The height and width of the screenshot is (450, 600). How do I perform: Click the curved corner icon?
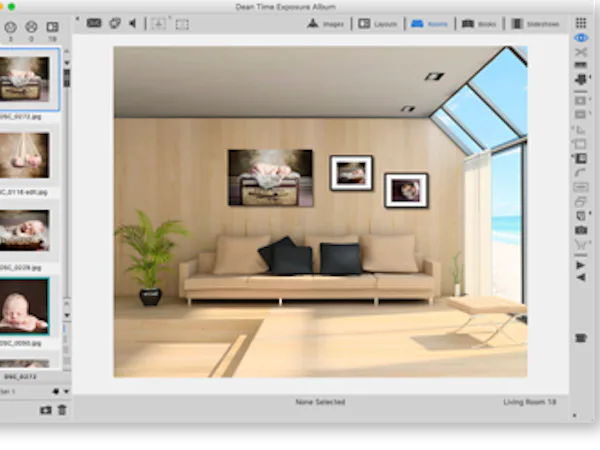pyautogui.click(x=580, y=173)
